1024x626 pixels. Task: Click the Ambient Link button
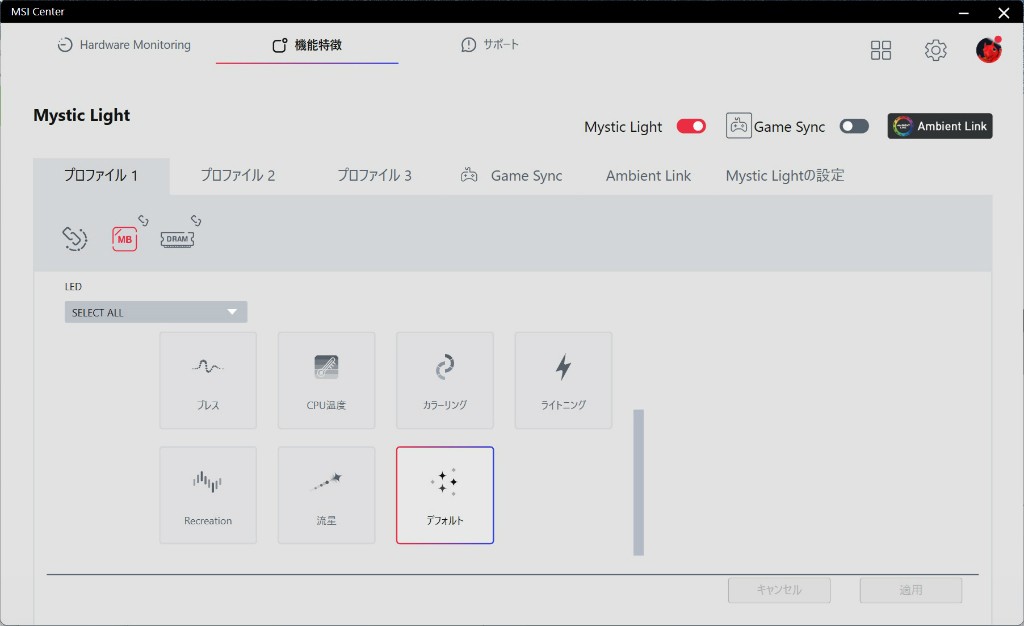coord(940,126)
